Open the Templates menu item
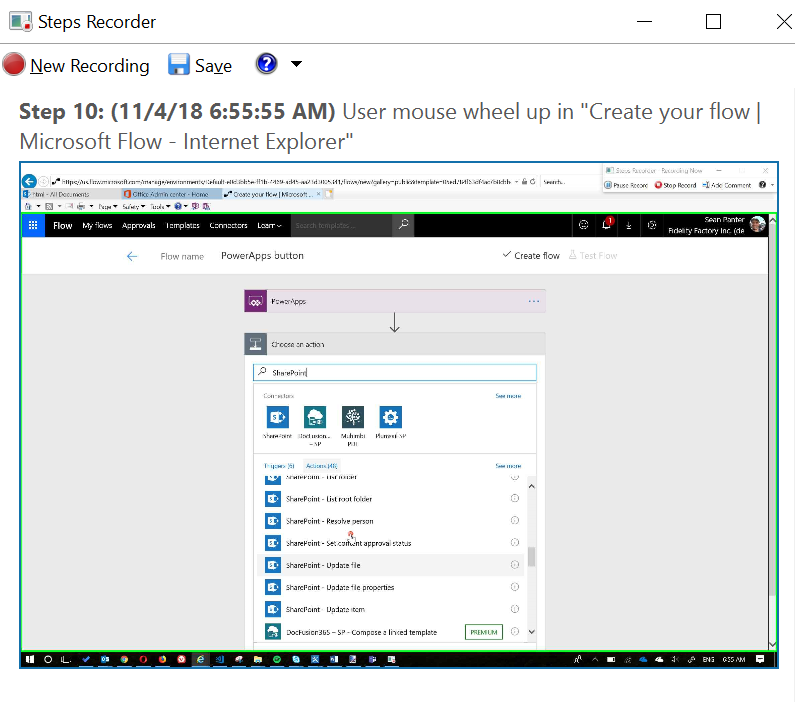 coord(183,226)
